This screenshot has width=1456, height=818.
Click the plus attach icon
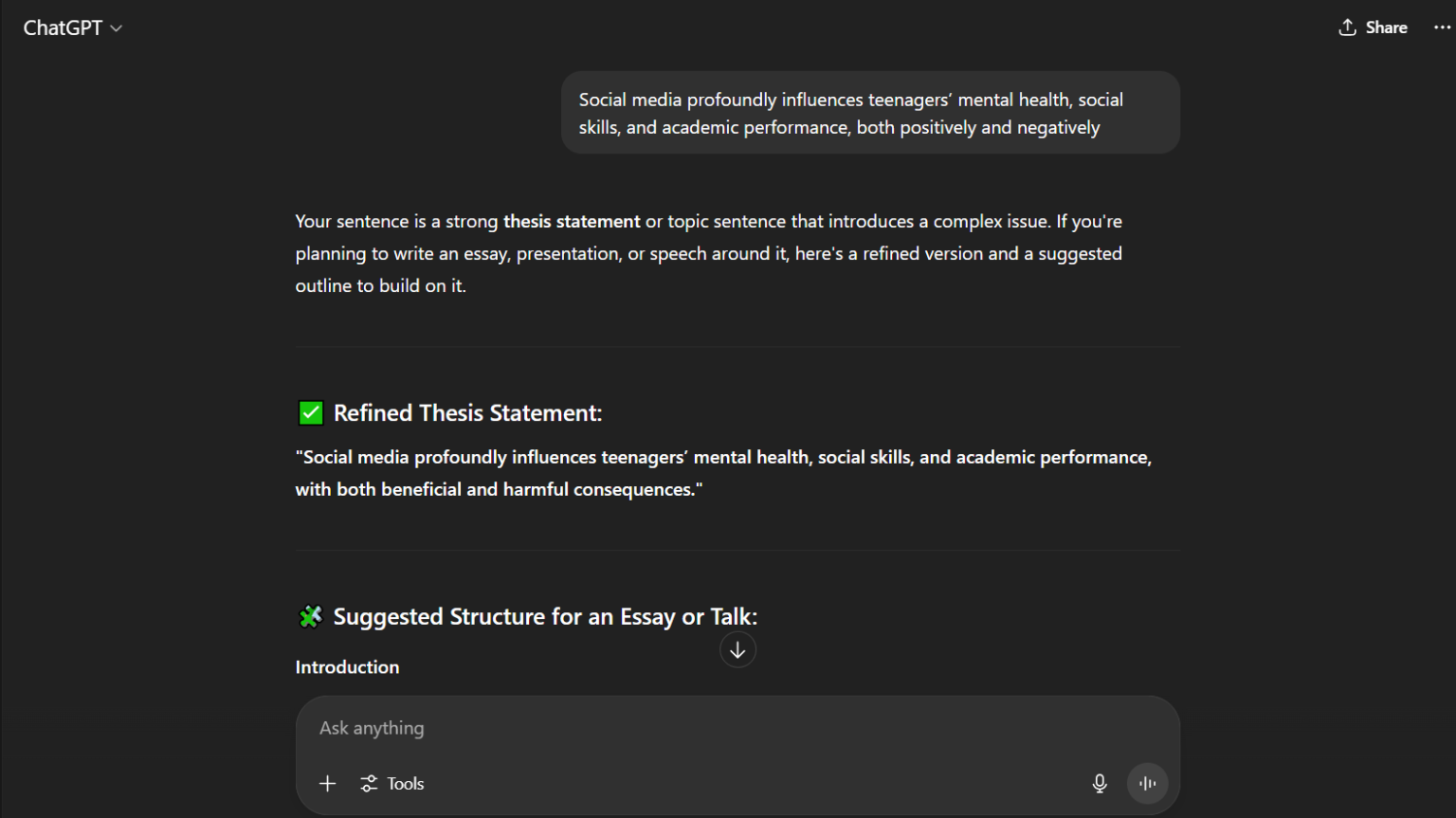(x=328, y=784)
